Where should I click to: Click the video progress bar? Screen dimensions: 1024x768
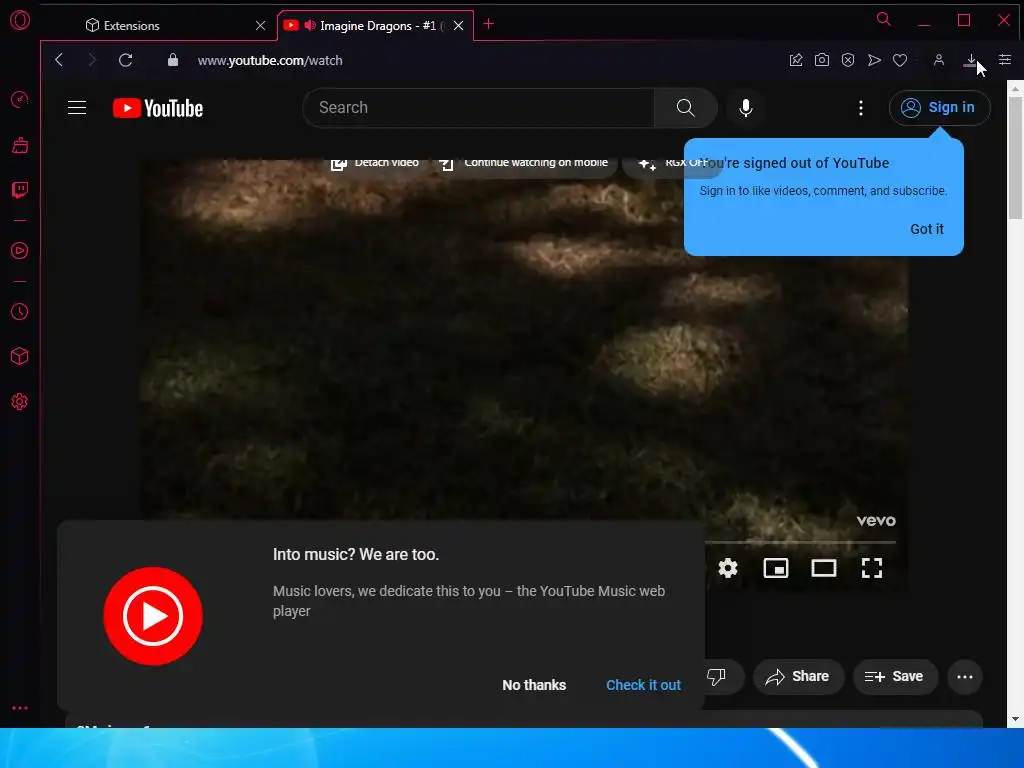[x=800, y=542]
